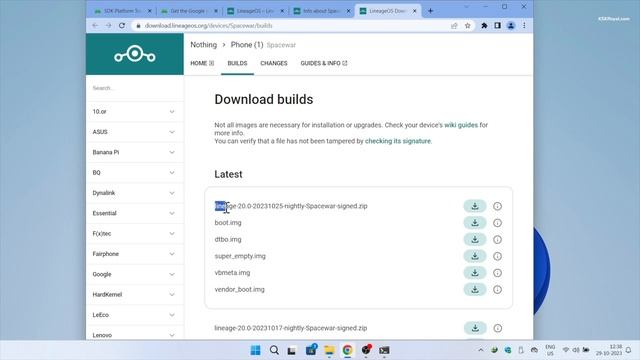
Task: Open ENG US language switcher
Action: tap(550, 350)
